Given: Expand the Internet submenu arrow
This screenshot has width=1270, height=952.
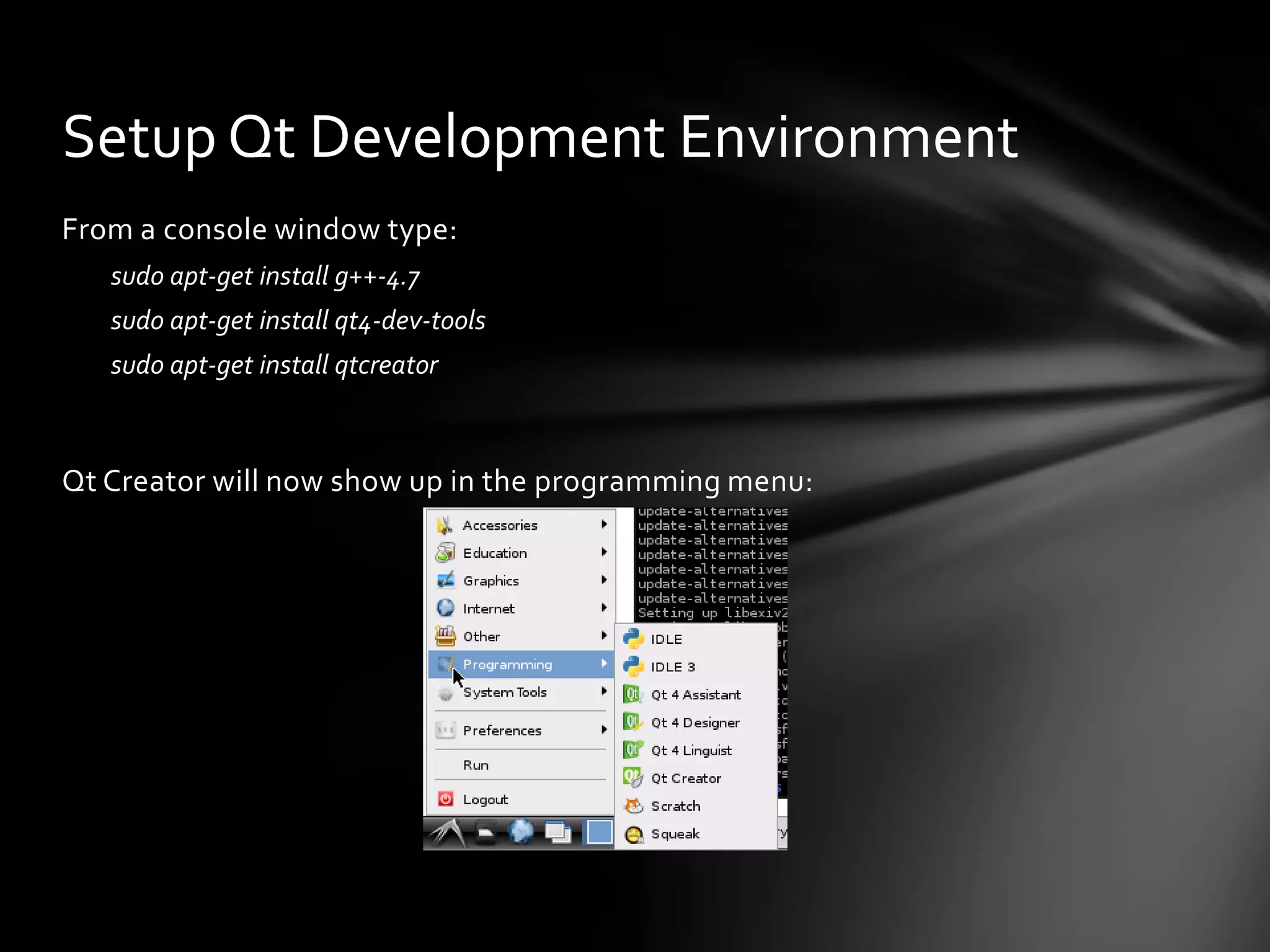Looking at the screenshot, I should [604, 608].
